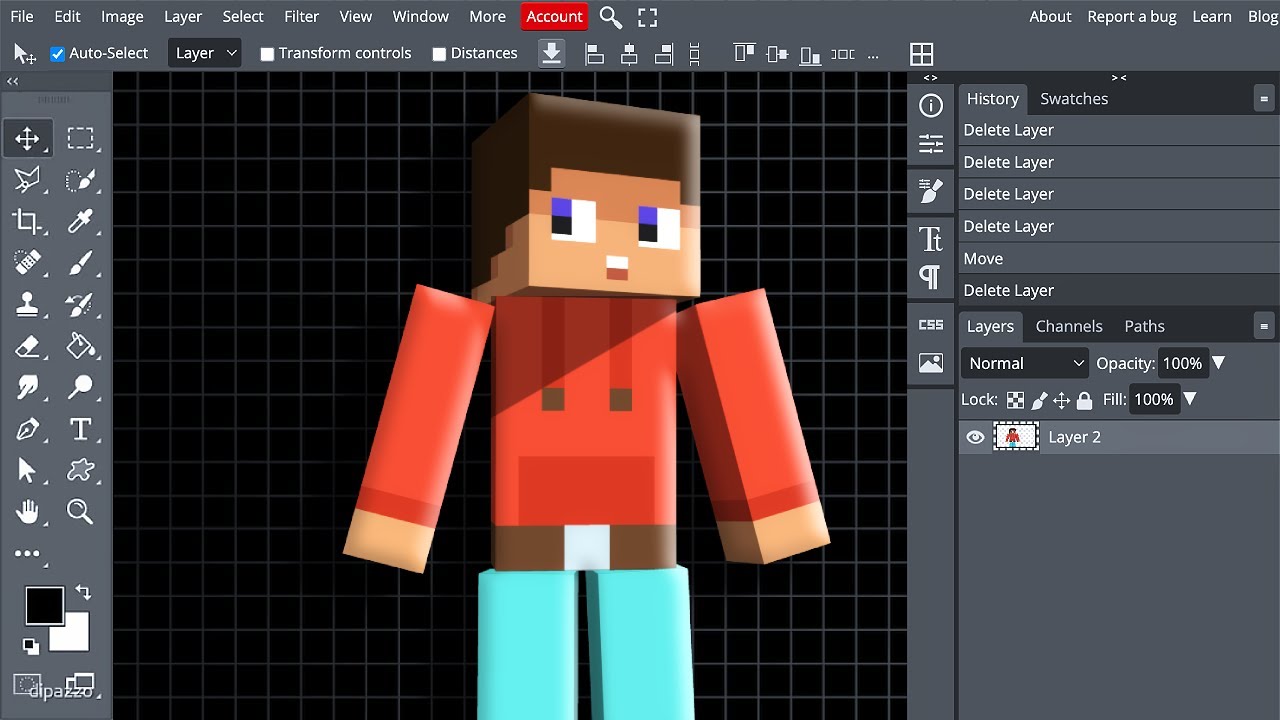Switch to the Swatches tab
1280x720 pixels.
[1074, 99]
